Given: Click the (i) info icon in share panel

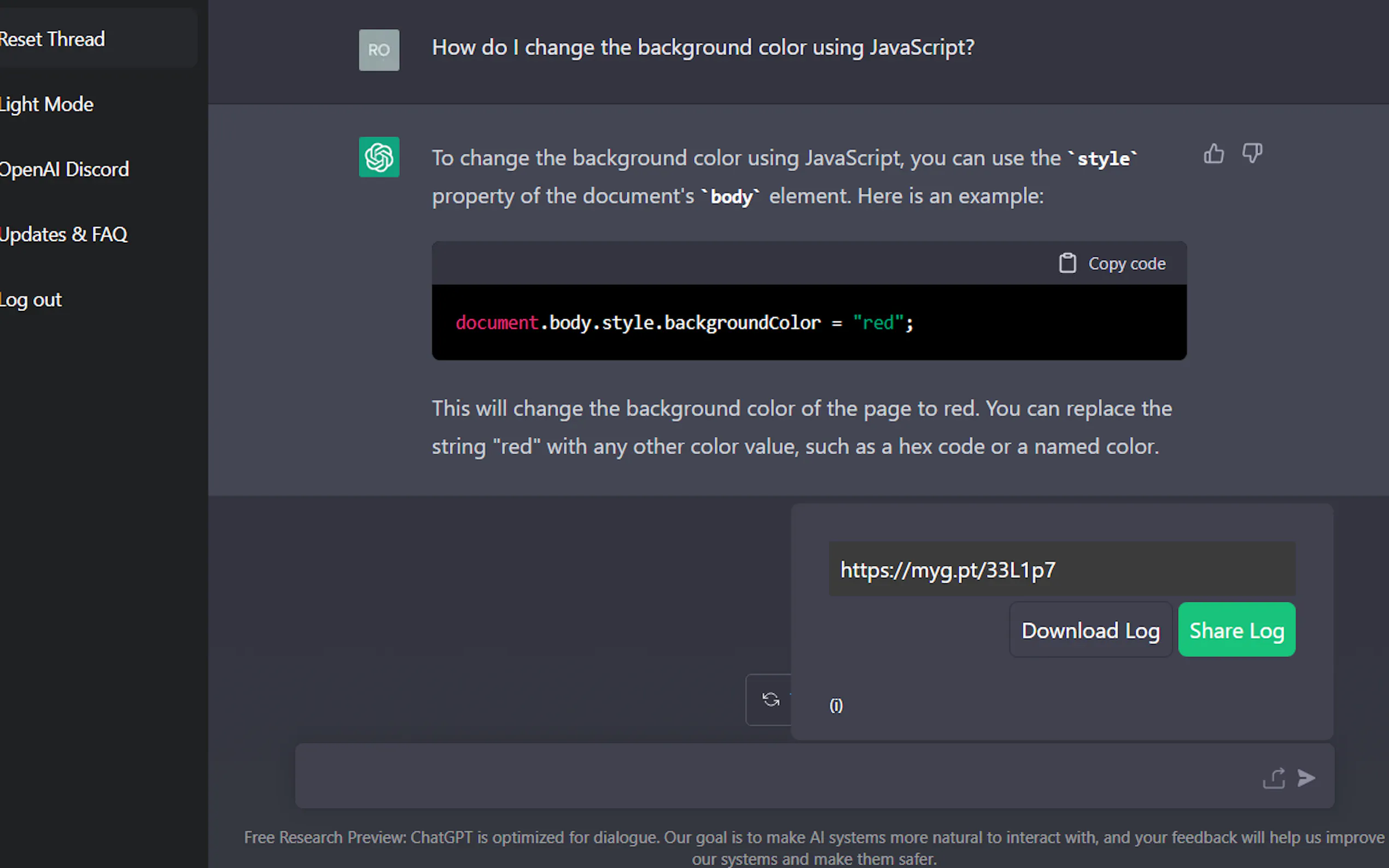Looking at the screenshot, I should (x=836, y=705).
